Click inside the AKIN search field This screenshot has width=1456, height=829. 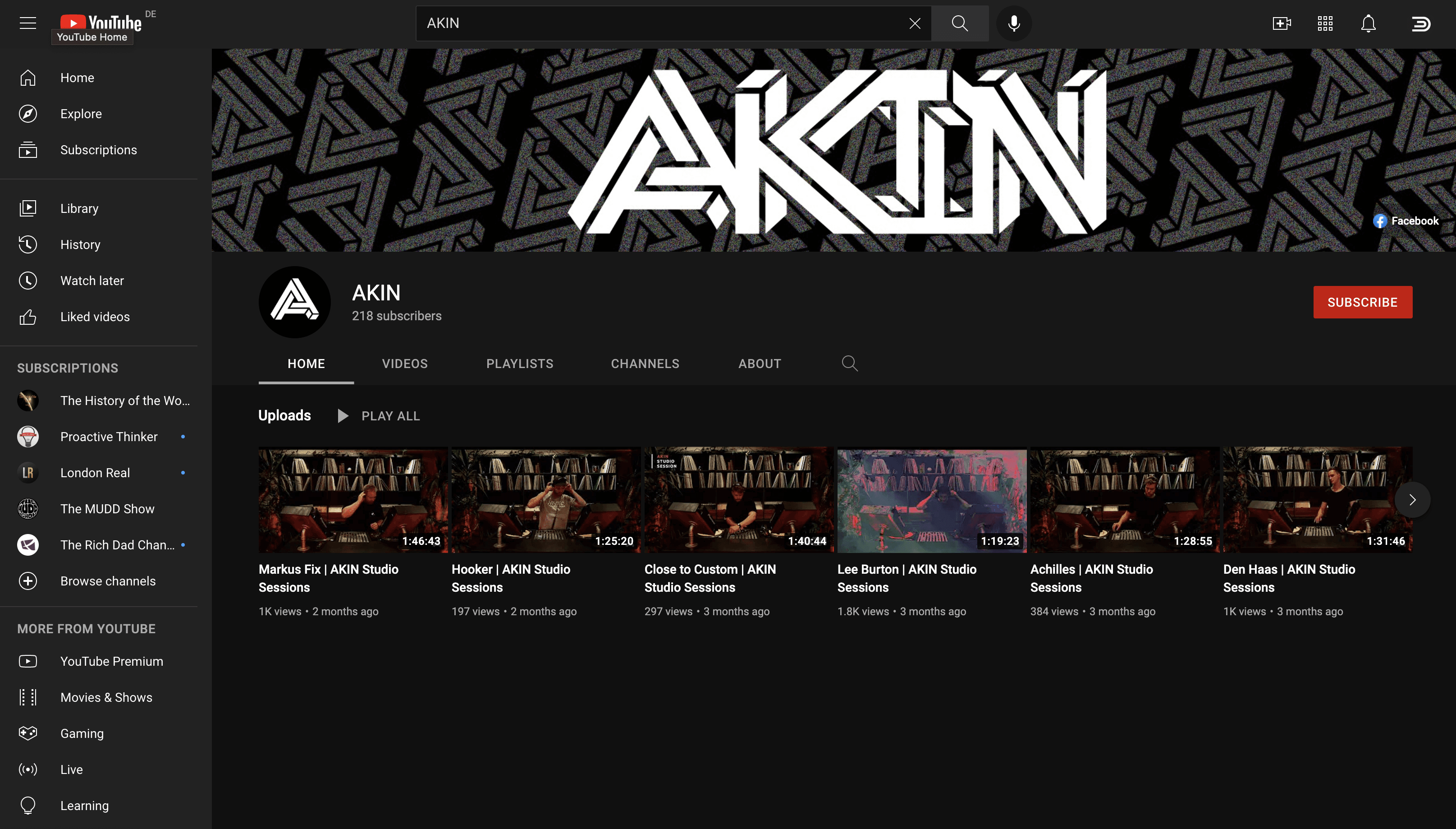click(x=660, y=23)
